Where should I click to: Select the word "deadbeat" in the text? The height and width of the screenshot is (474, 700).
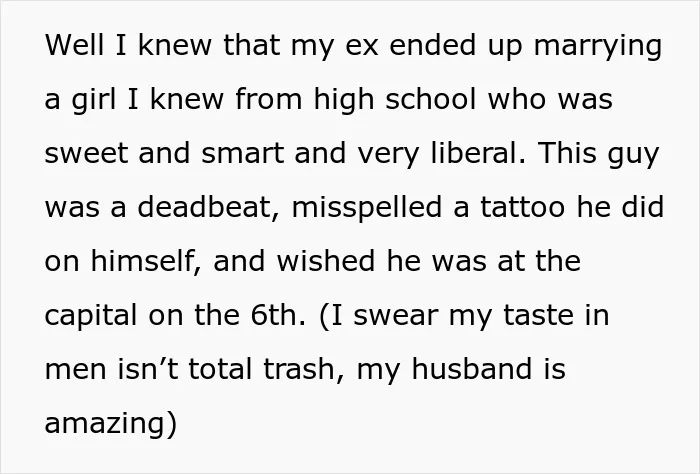[x=205, y=207]
